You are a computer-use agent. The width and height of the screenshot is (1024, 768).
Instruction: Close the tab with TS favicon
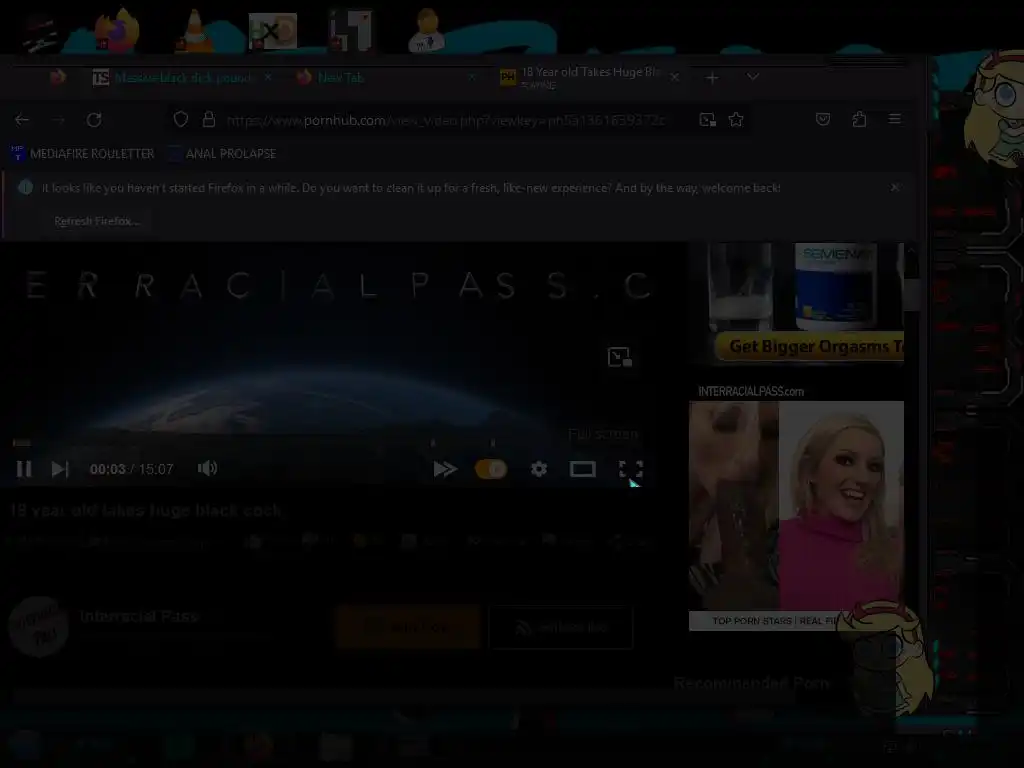click(268, 77)
